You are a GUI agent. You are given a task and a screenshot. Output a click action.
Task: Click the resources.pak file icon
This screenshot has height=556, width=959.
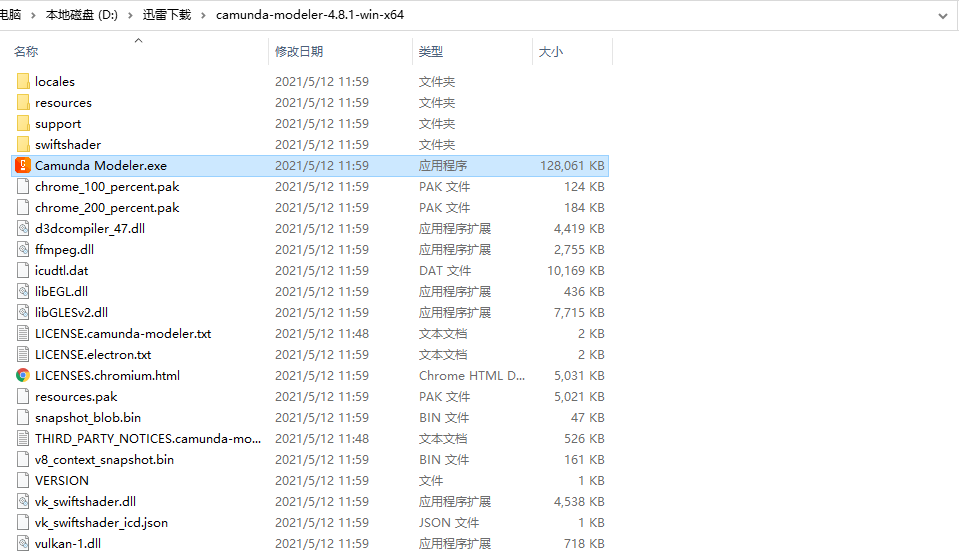tap(23, 396)
